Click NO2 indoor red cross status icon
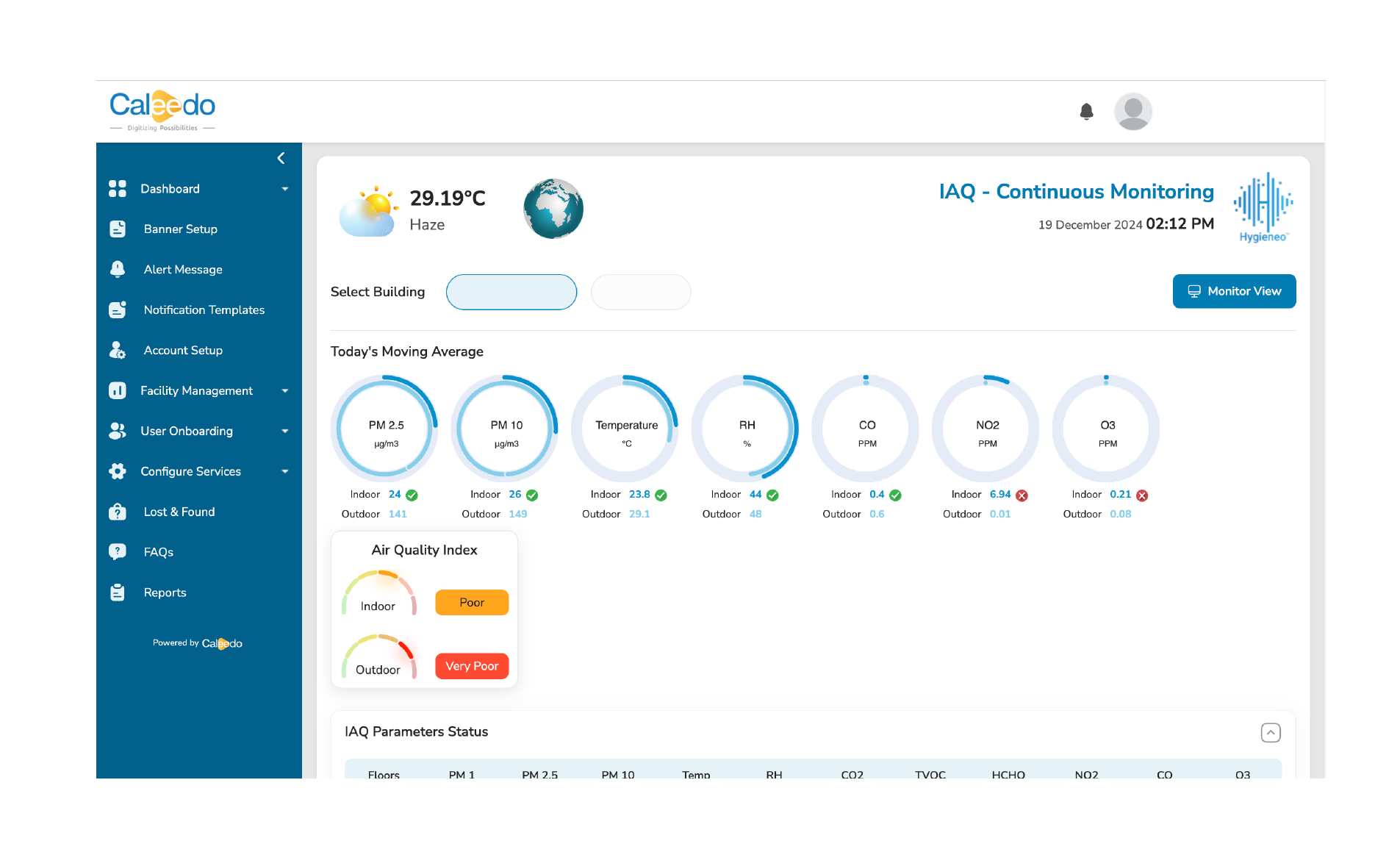 pos(1022,495)
